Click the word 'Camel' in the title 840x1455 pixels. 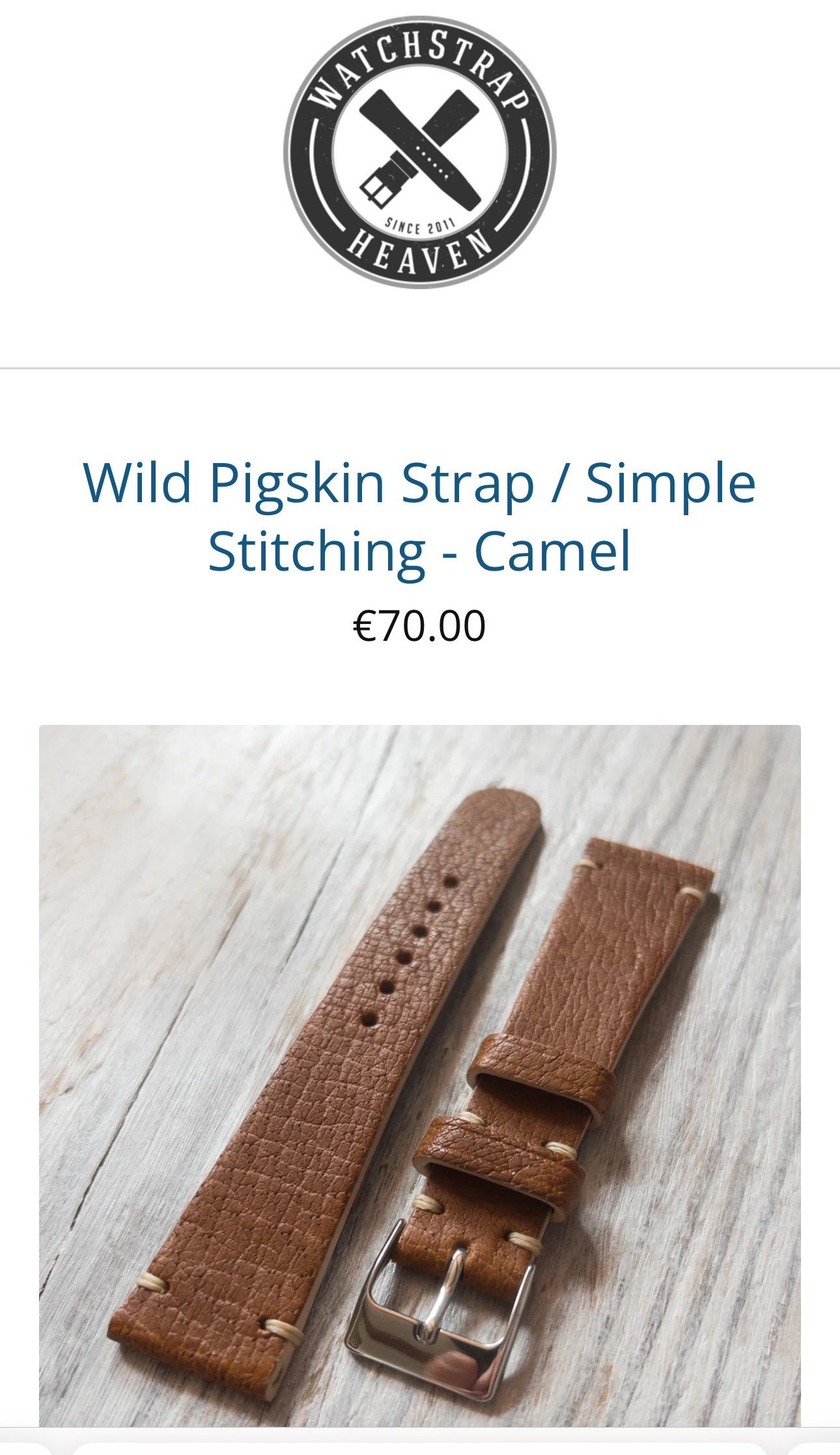coord(553,551)
